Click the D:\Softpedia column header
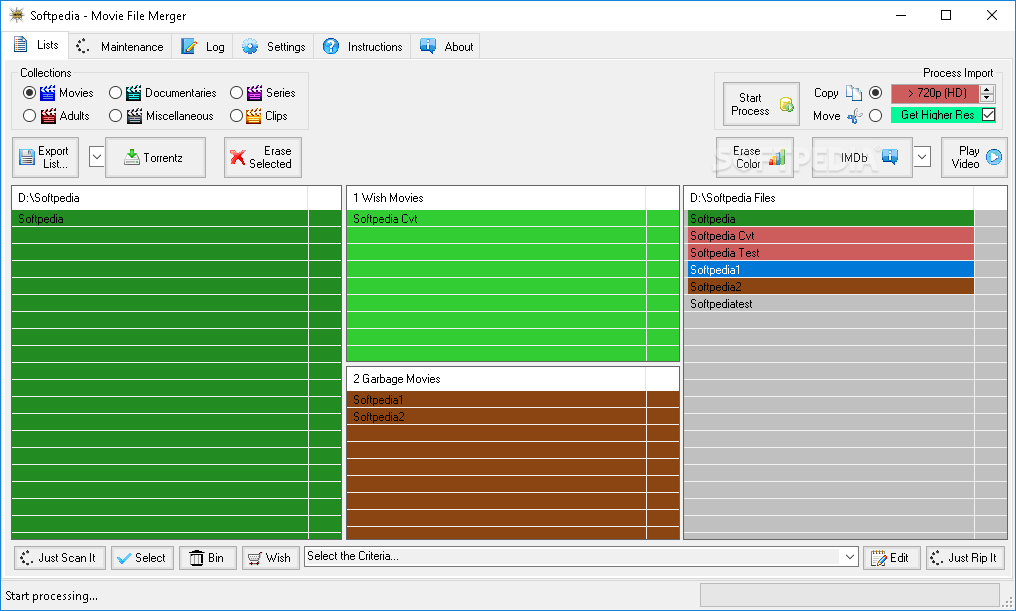1016x611 pixels. [160, 198]
